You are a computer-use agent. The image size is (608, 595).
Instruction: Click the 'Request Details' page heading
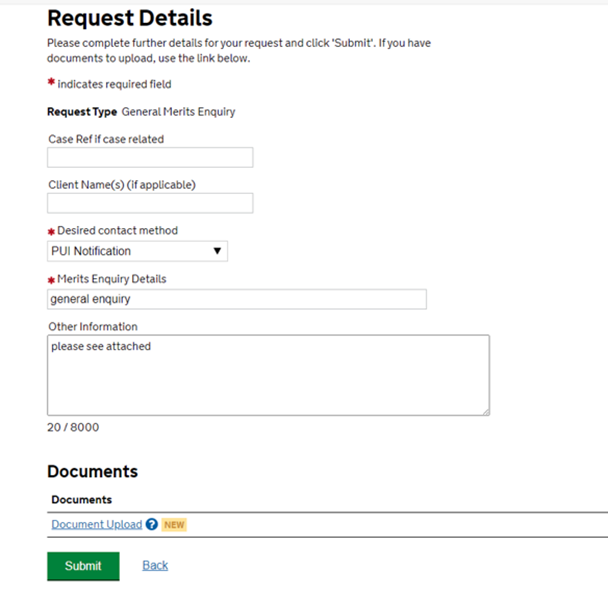click(130, 18)
